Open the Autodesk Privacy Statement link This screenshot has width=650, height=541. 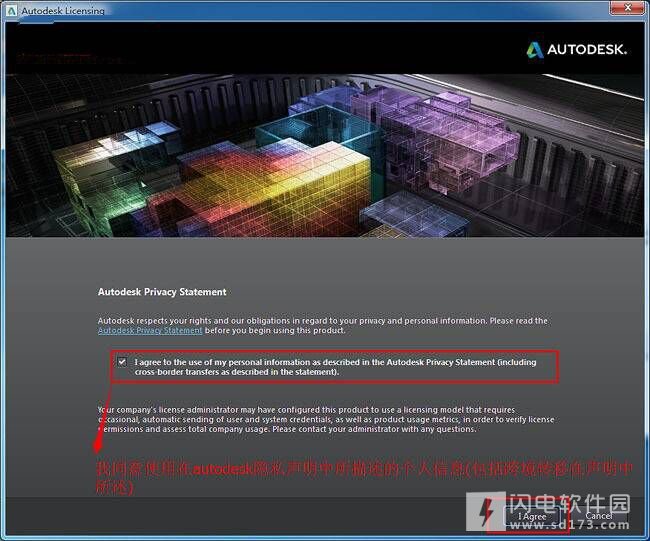coord(150,330)
